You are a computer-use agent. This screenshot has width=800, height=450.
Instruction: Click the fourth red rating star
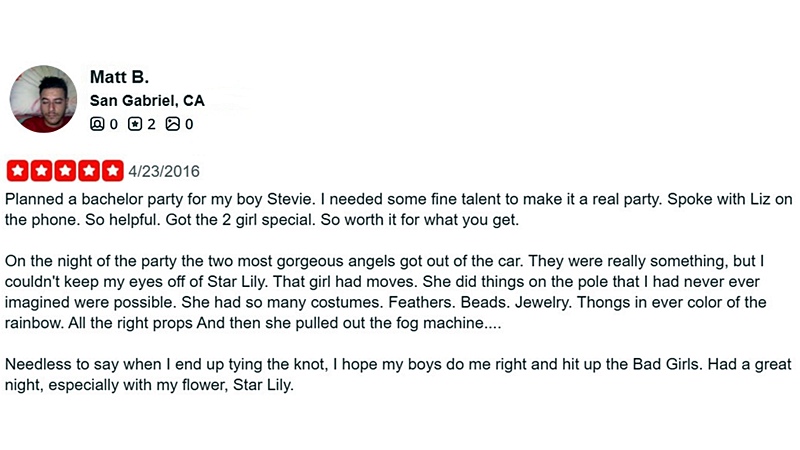[89, 171]
